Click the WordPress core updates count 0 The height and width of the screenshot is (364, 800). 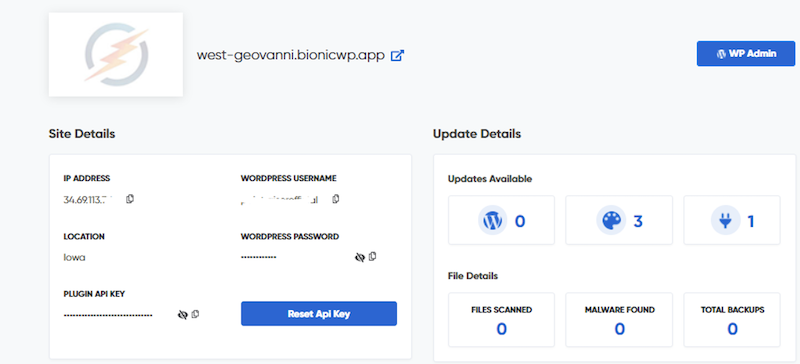click(x=520, y=221)
